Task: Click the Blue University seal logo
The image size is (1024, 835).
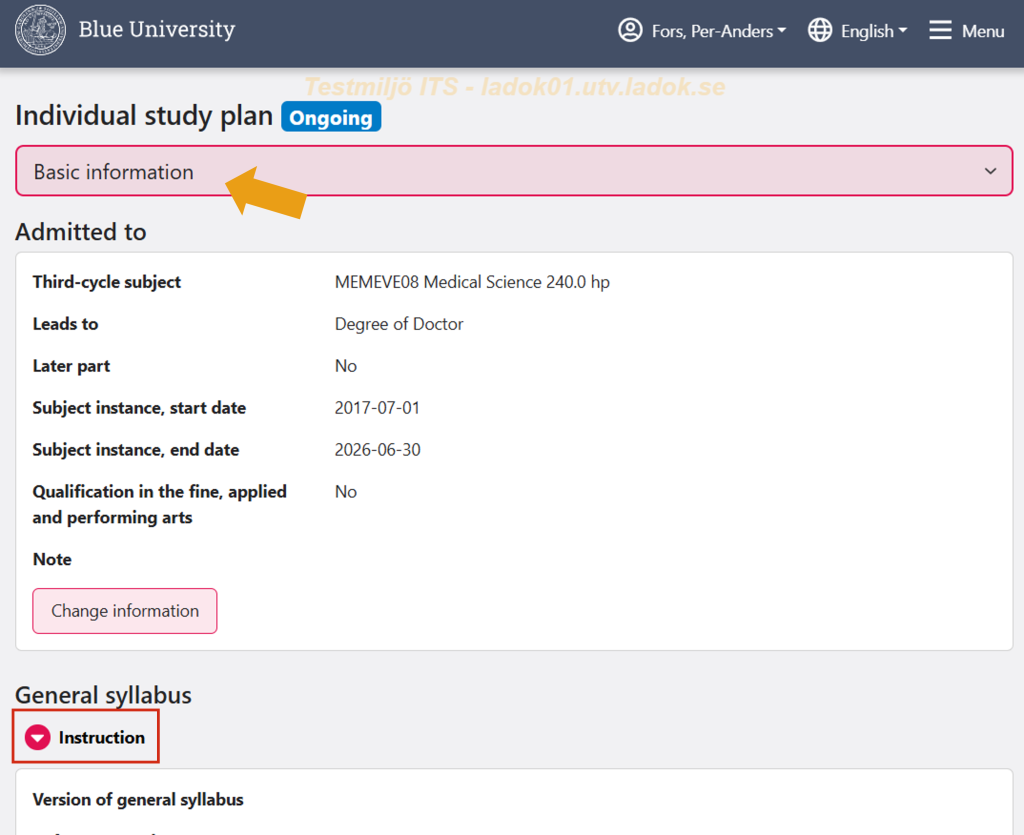Action: (x=40, y=30)
